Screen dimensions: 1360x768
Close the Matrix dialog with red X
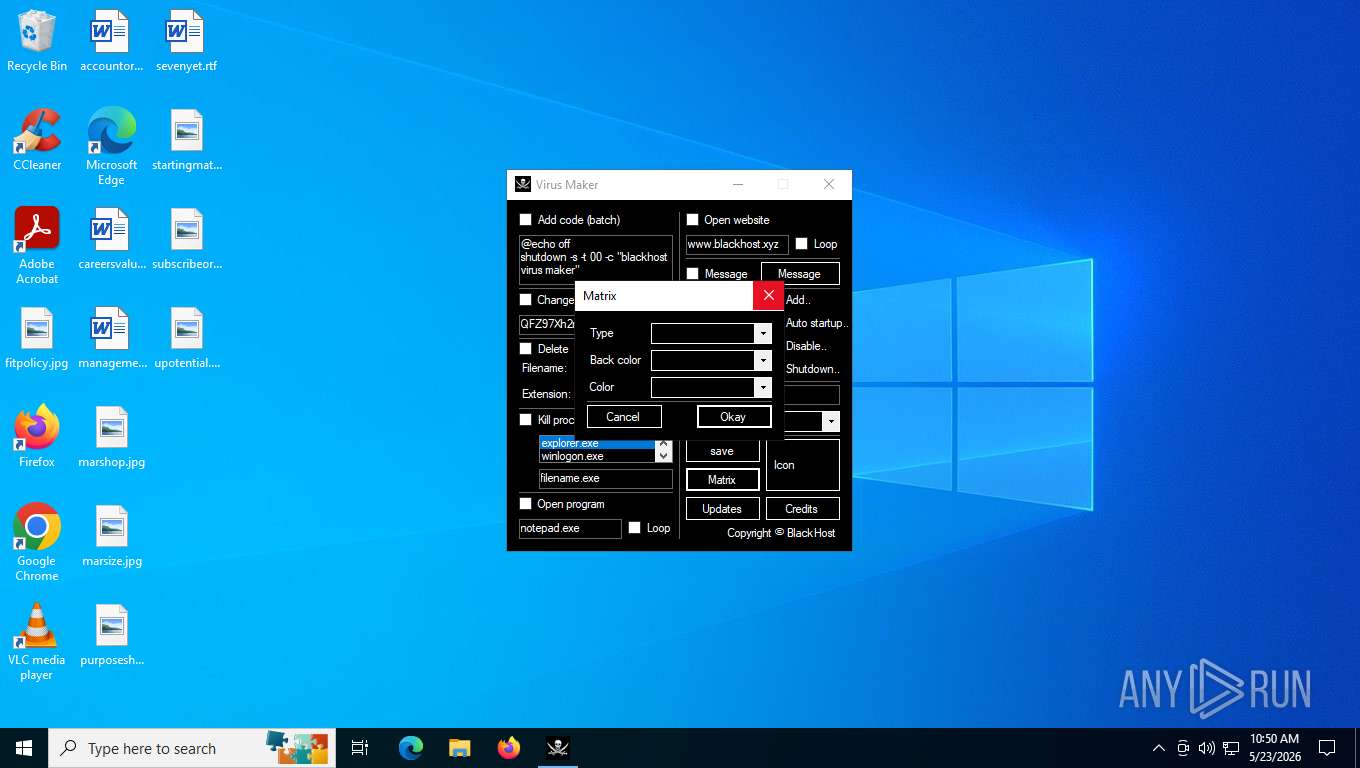coord(768,296)
